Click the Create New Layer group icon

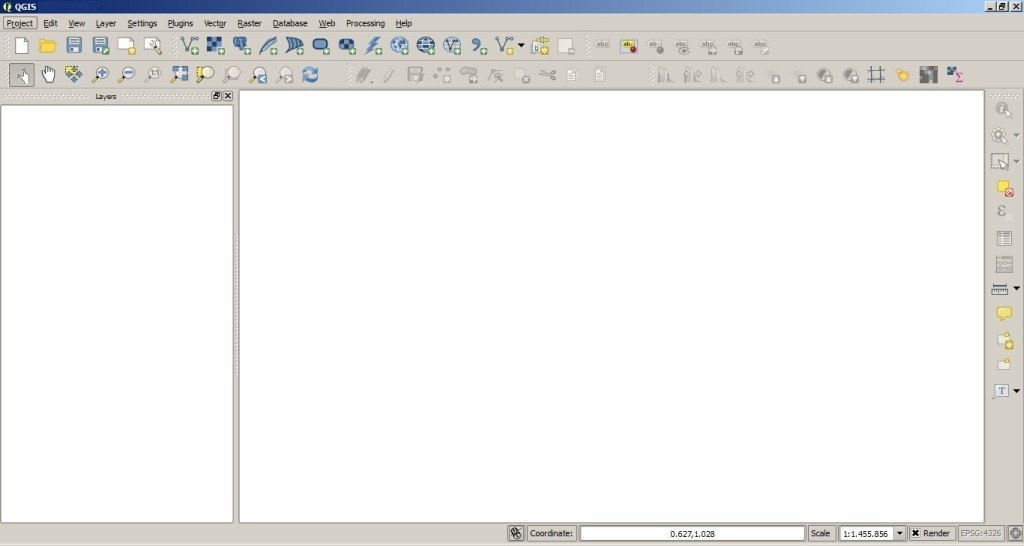pos(540,46)
